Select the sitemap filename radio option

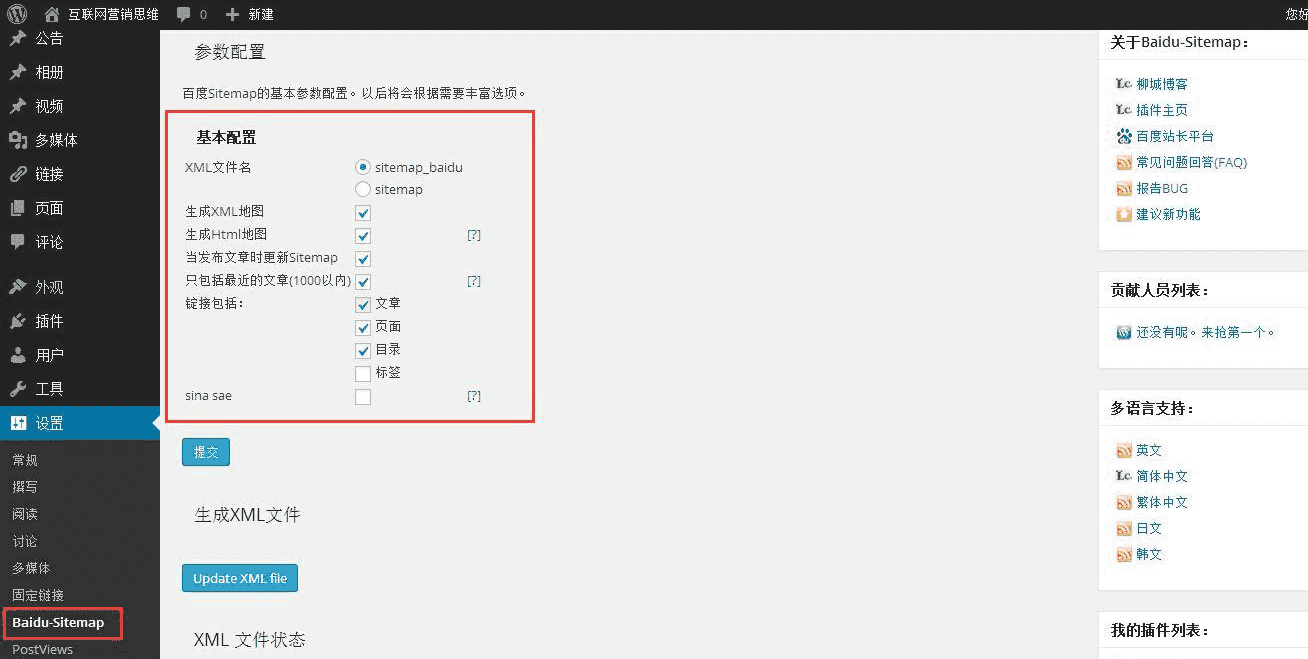(x=362, y=189)
